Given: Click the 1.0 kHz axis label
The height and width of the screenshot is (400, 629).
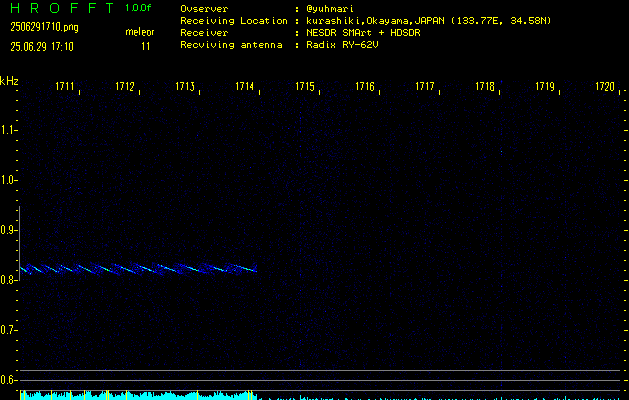Looking at the screenshot, I should coord(8,180).
